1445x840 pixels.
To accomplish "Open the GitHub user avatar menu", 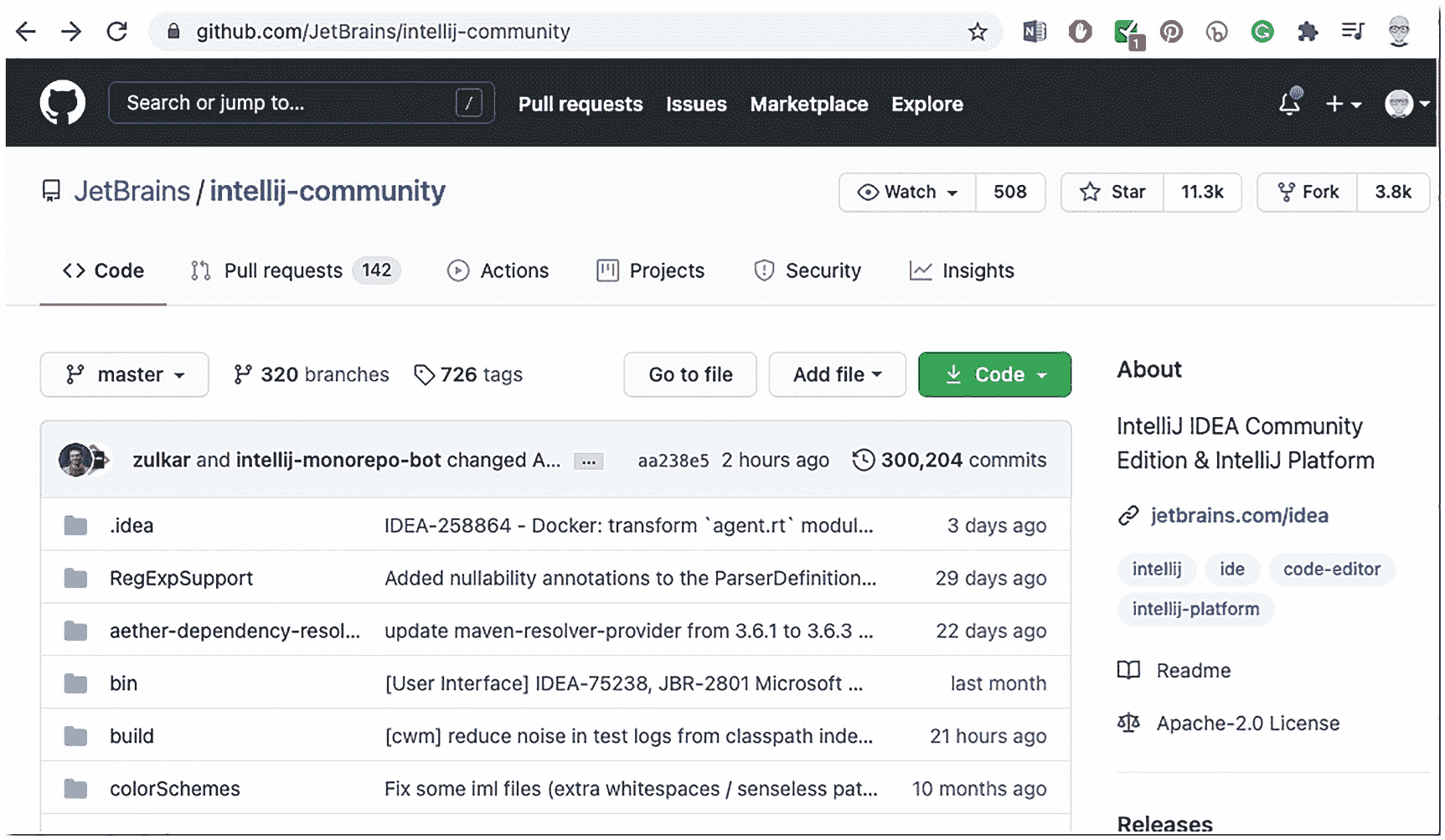I will (1407, 104).
